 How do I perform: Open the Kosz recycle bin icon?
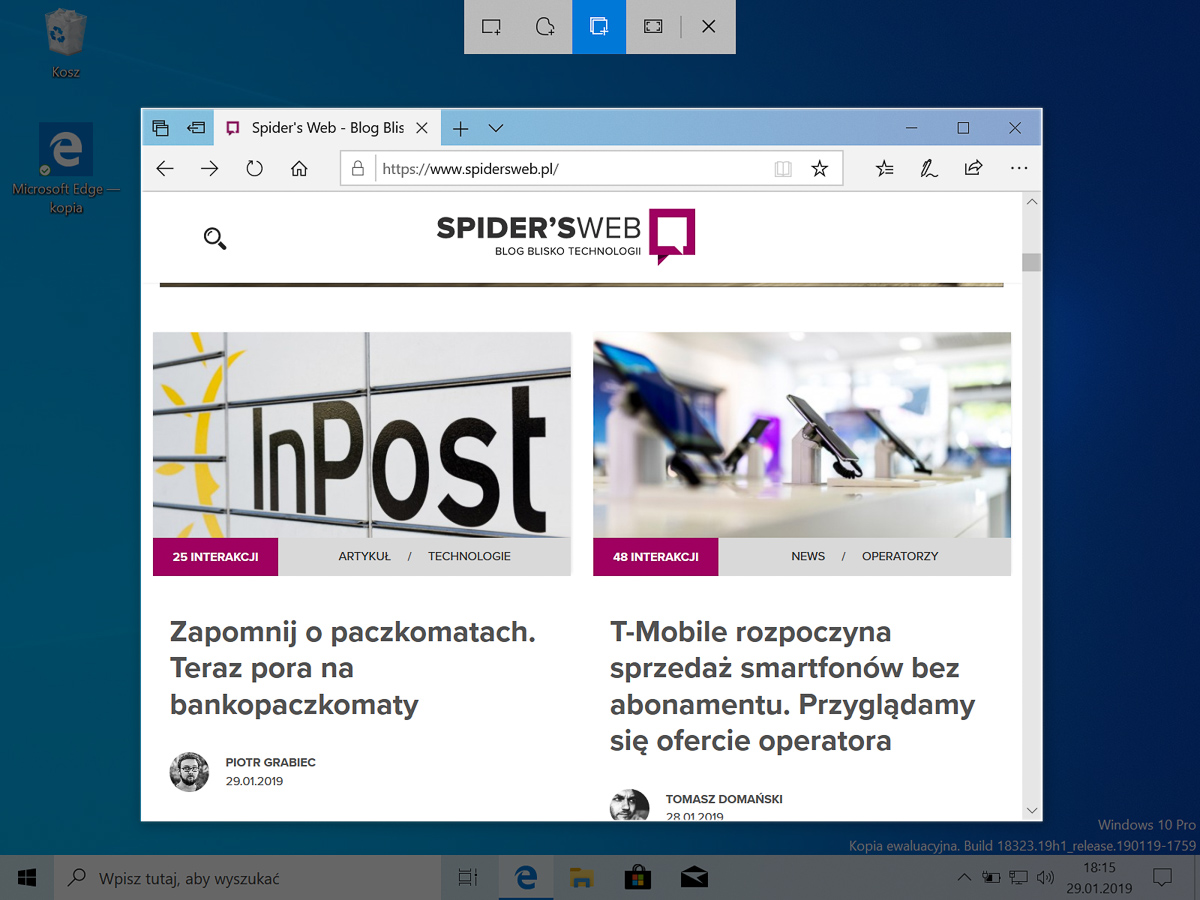[66, 44]
